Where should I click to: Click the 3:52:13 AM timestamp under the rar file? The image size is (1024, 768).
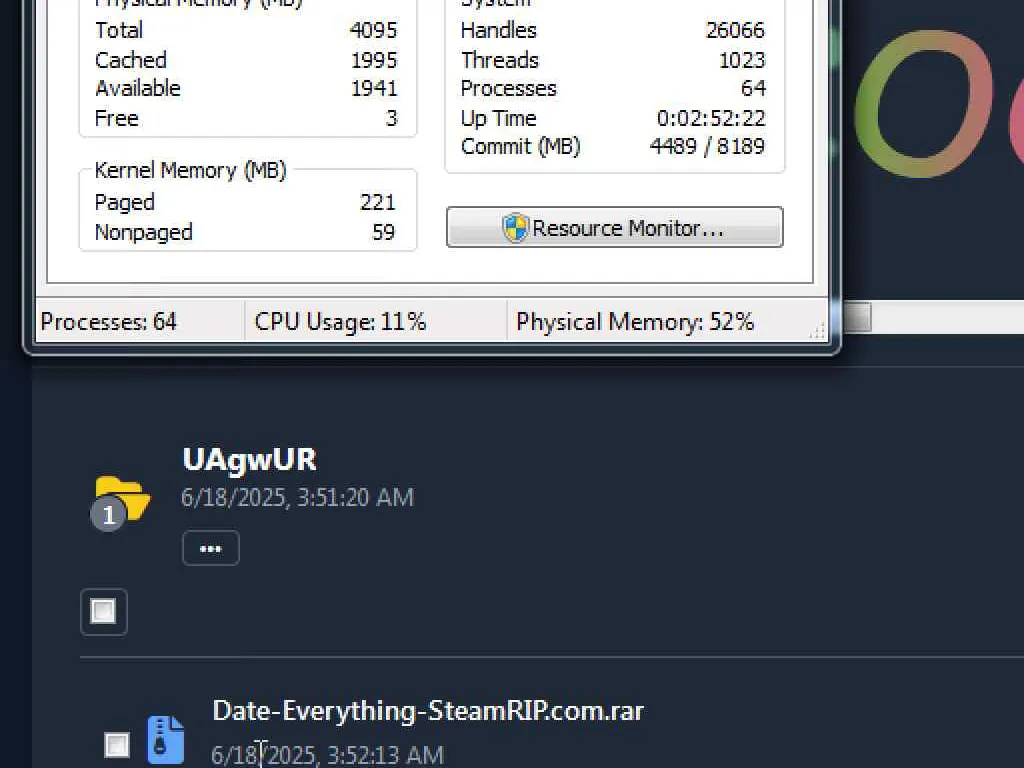pos(385,755)
